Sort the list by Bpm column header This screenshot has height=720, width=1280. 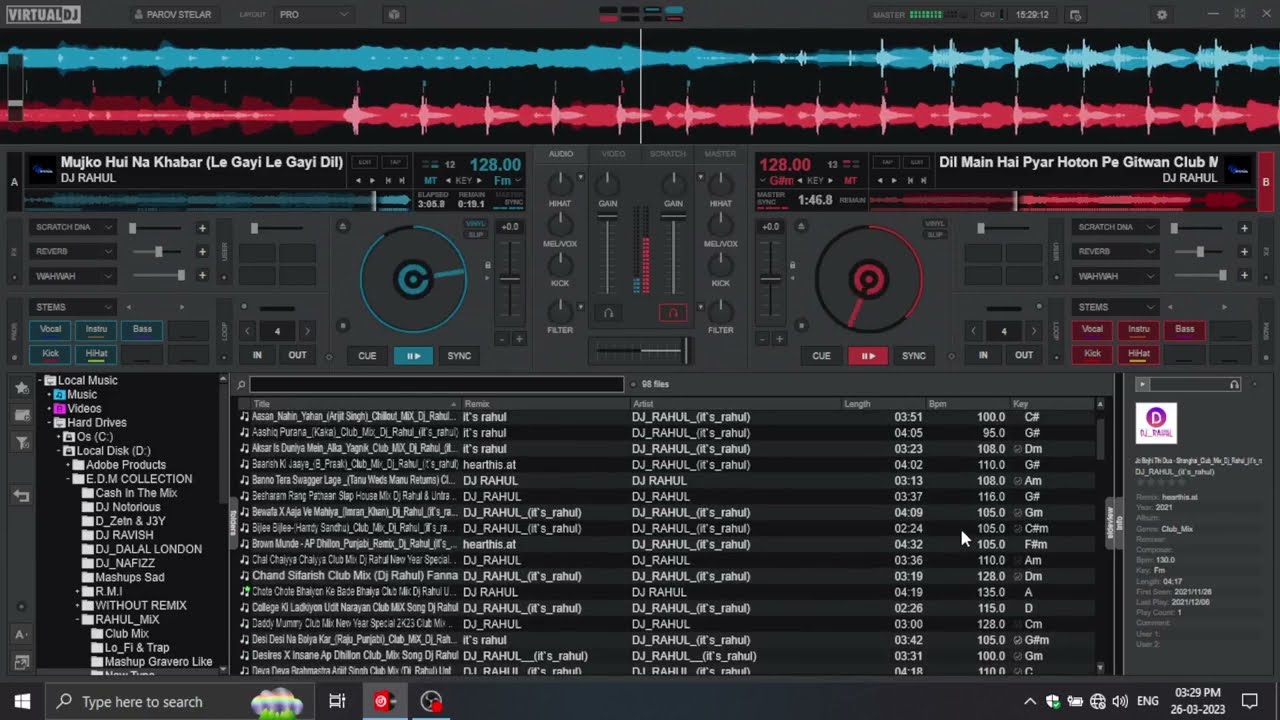[937, 404]
